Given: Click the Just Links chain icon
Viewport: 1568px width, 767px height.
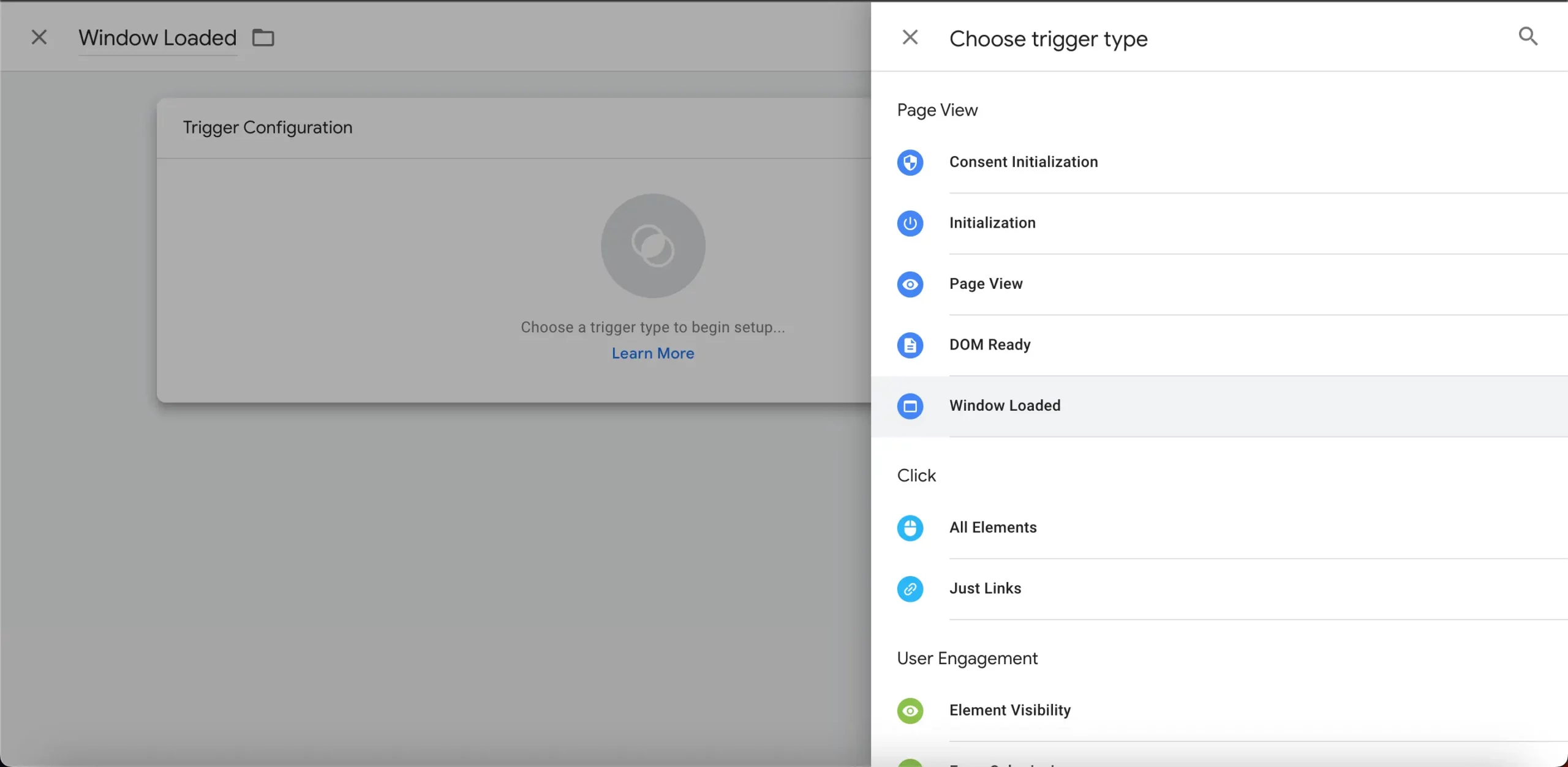Looking at the screenshot, I should [910, 589].
